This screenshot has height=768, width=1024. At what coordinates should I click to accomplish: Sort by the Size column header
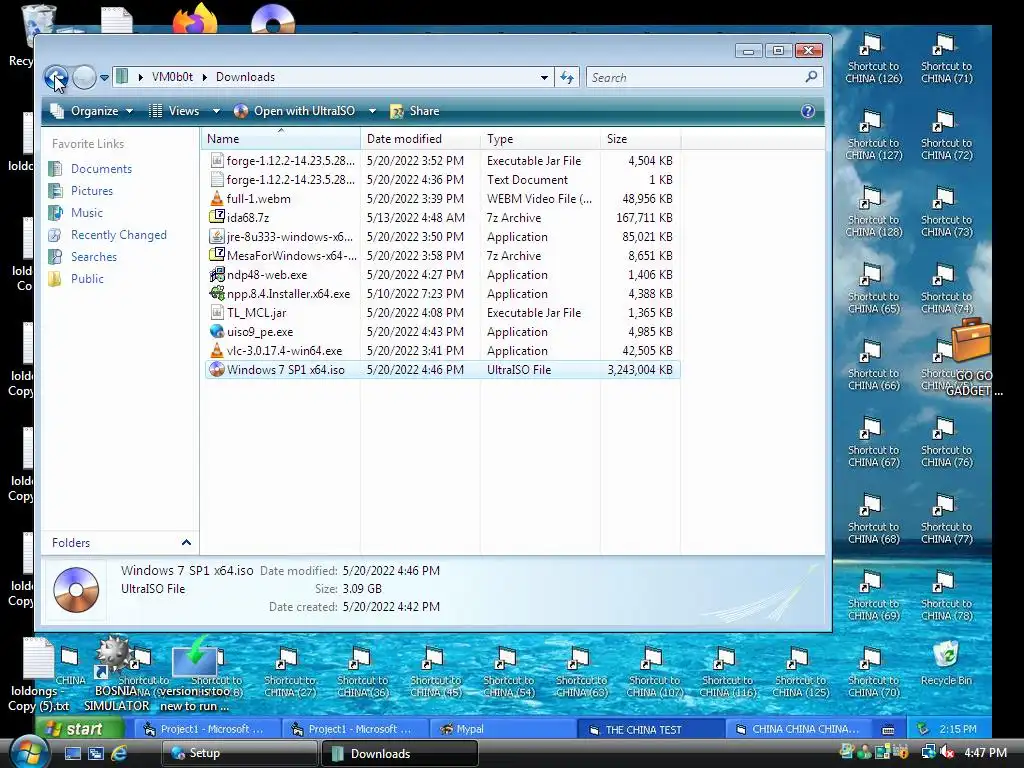(x=640, y=138)
